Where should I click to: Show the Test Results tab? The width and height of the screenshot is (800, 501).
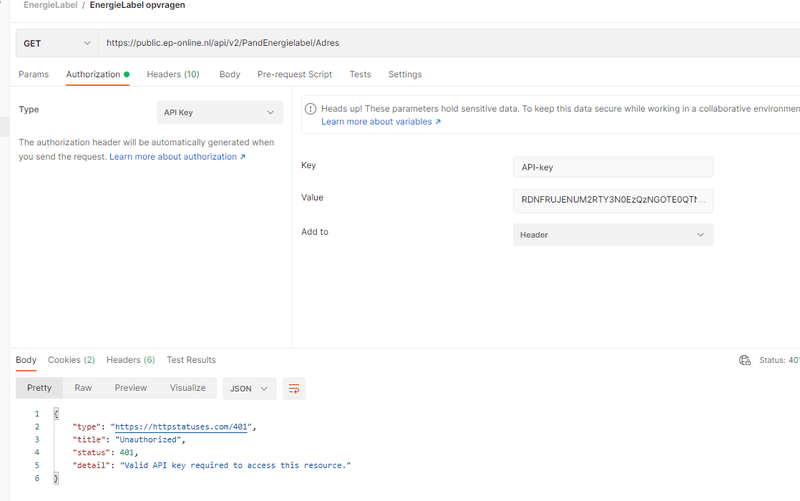pos(191,360)
